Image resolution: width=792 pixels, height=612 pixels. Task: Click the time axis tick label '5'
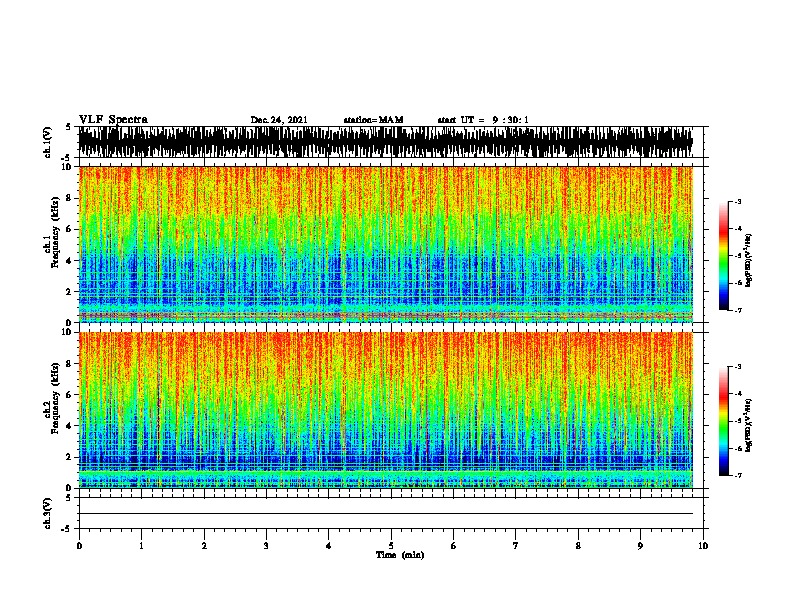[x=391, y=546]
